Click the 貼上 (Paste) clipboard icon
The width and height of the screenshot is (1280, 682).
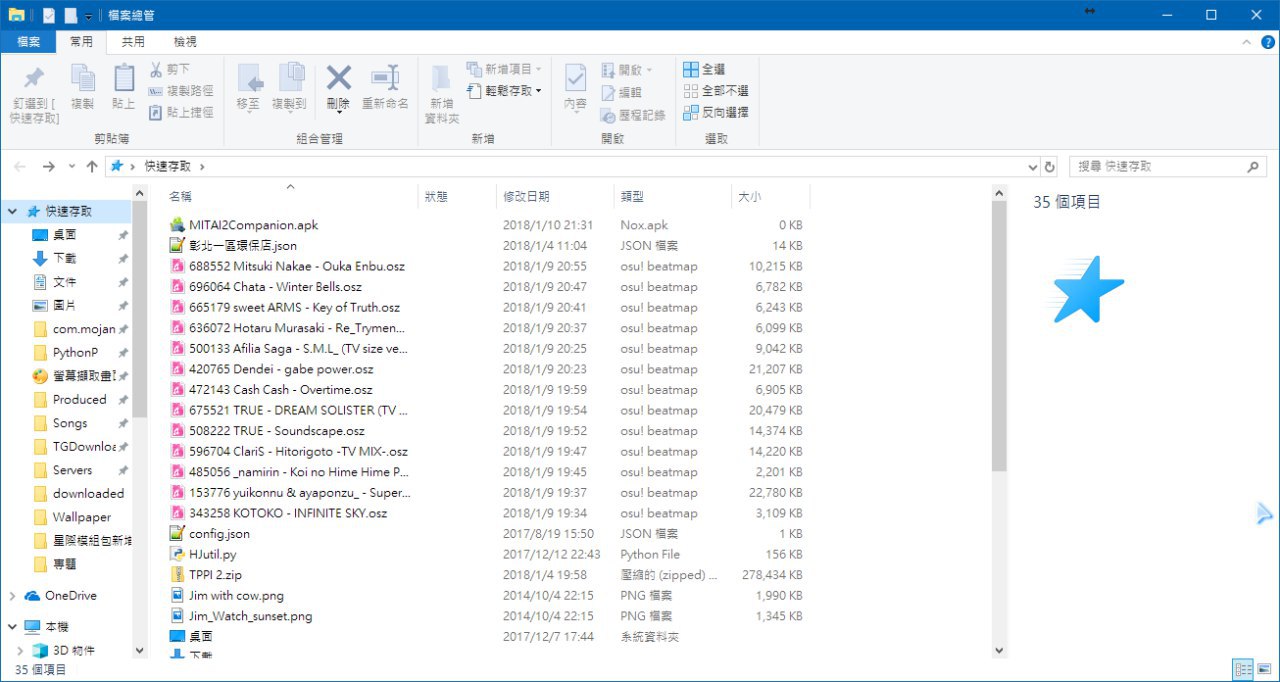[x=124, y=79]
